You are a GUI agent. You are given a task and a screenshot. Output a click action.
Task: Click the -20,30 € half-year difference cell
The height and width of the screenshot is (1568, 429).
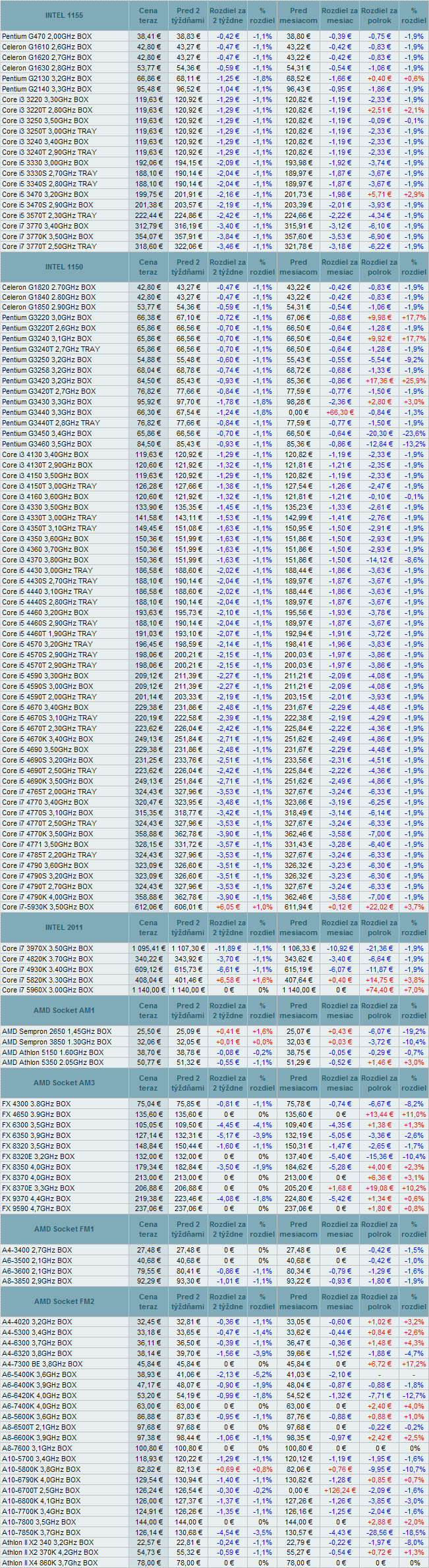(x=380, y=433)
